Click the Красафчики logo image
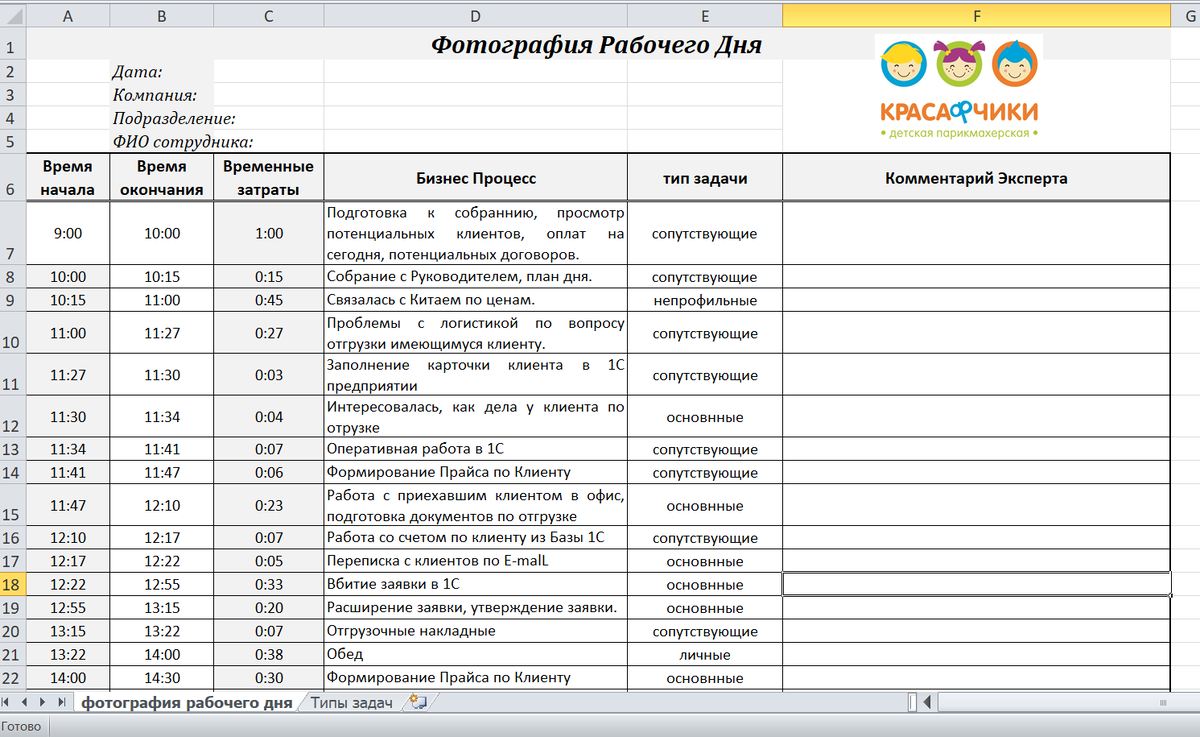1200x737 pixels. click(x=960, y=87)
